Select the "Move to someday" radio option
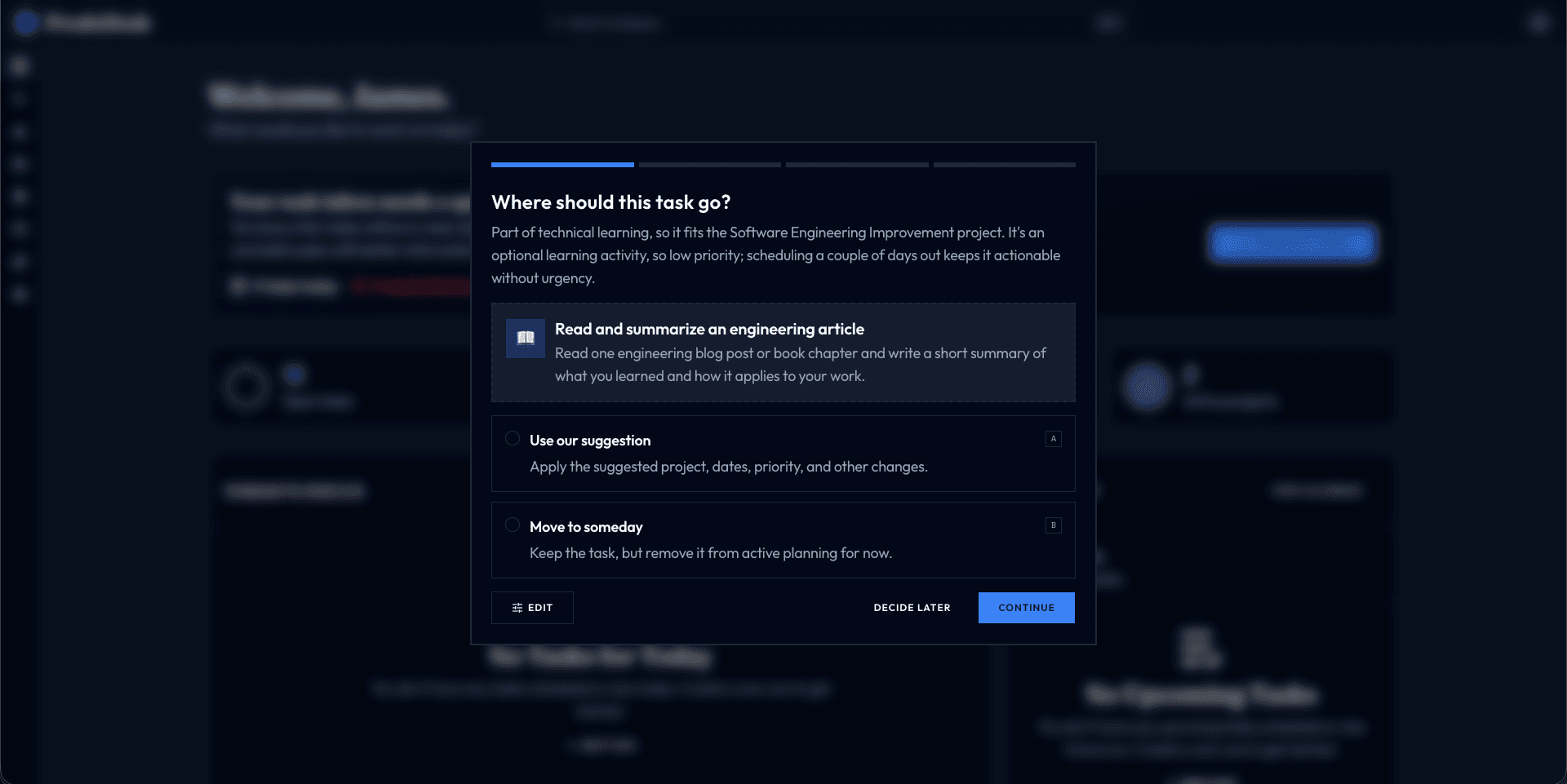The width and height of the screenshot is (1567, 784). [513, 525]
